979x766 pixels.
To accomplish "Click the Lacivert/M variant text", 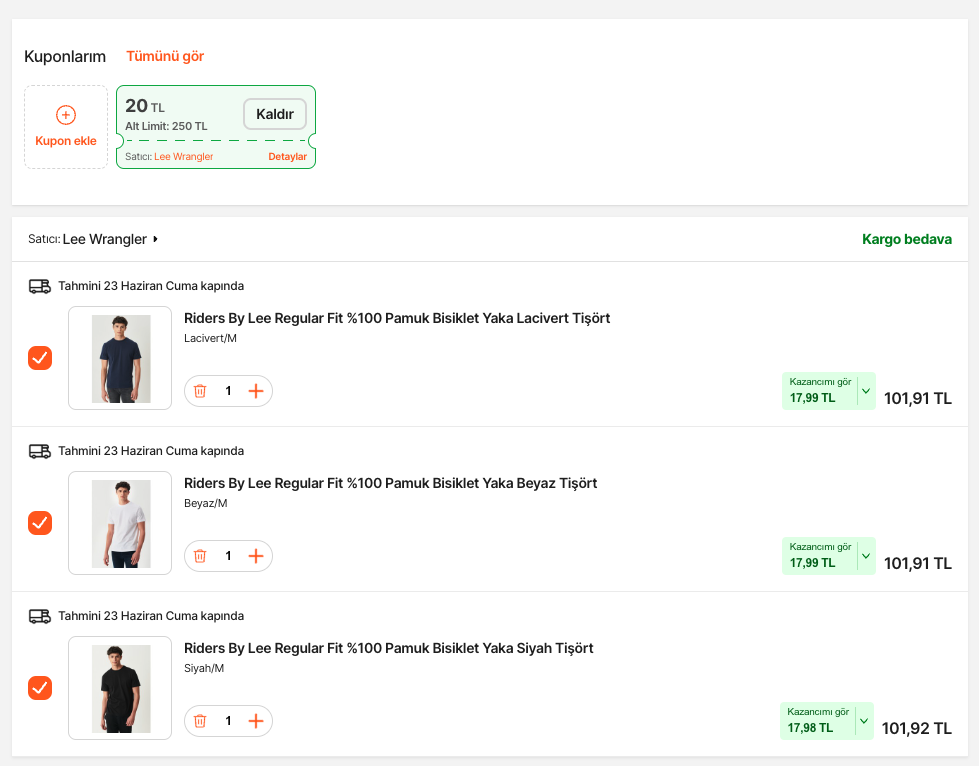I will 210,338.
